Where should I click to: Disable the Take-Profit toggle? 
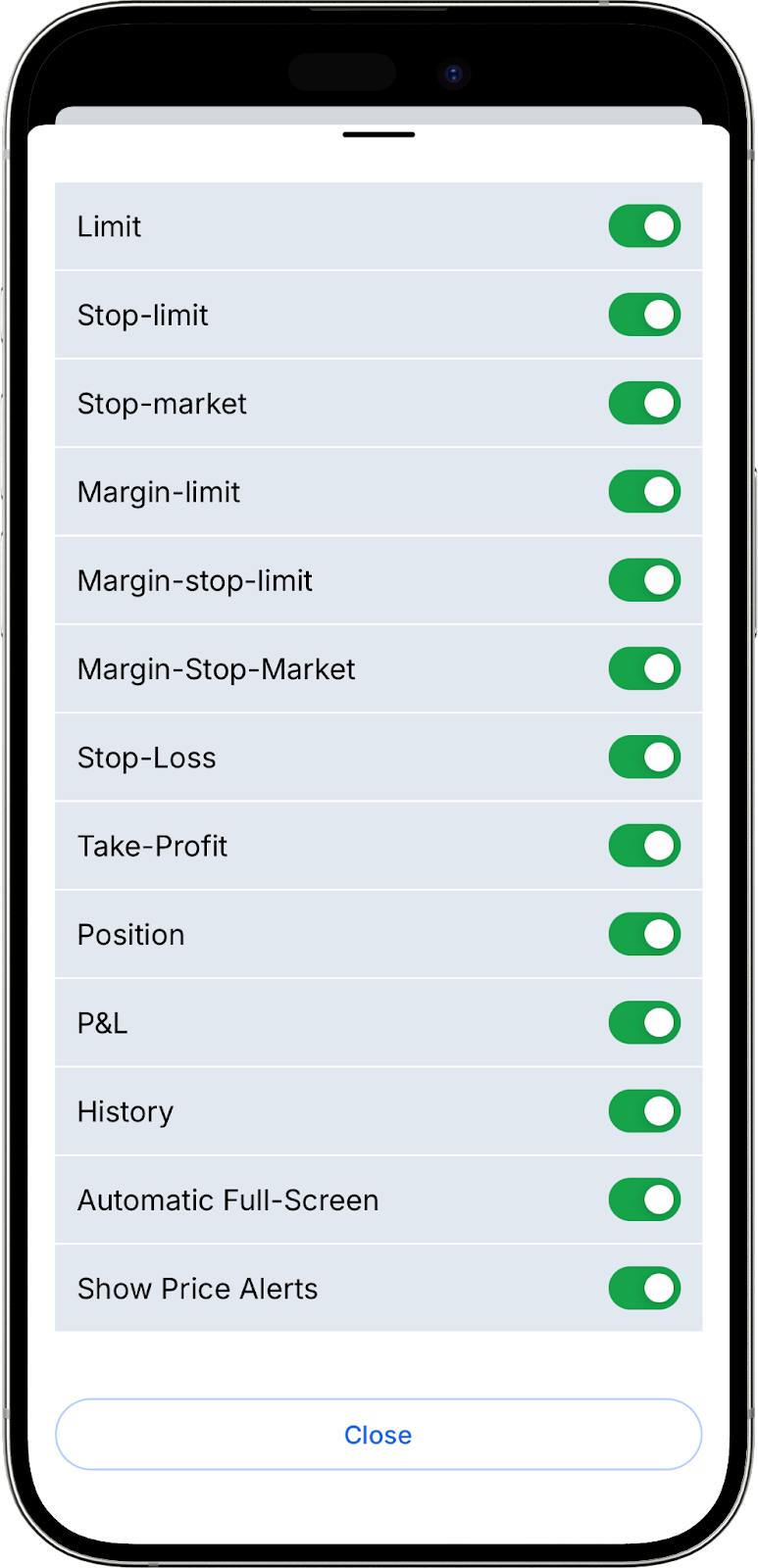(644, 846)
